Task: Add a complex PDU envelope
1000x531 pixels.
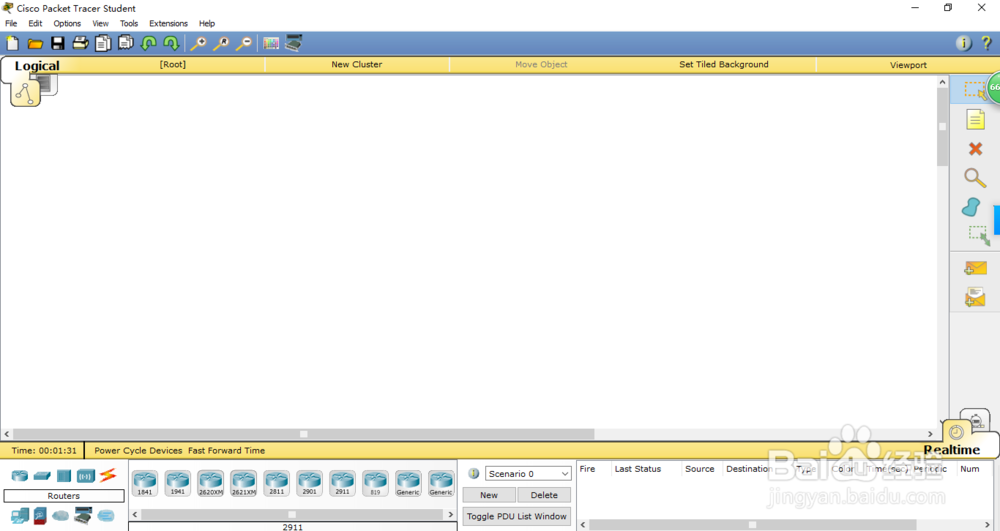Action: click(x=975, y=297)
